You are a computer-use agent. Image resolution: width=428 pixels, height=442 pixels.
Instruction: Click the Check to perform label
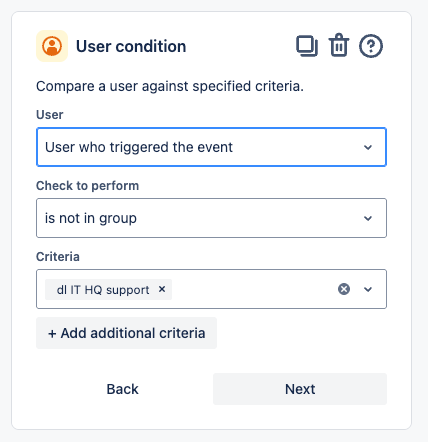click(87, 186)
